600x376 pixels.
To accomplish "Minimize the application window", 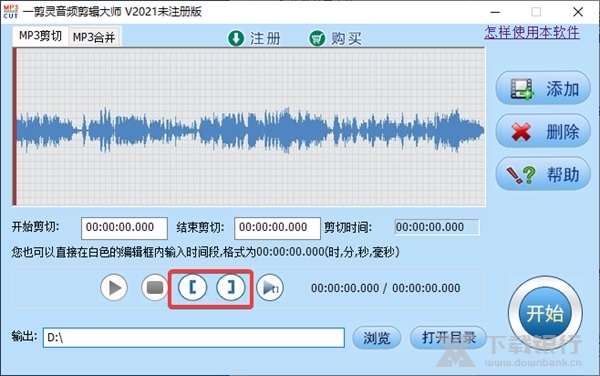I will pyautogui.click(x=495, y=12).
